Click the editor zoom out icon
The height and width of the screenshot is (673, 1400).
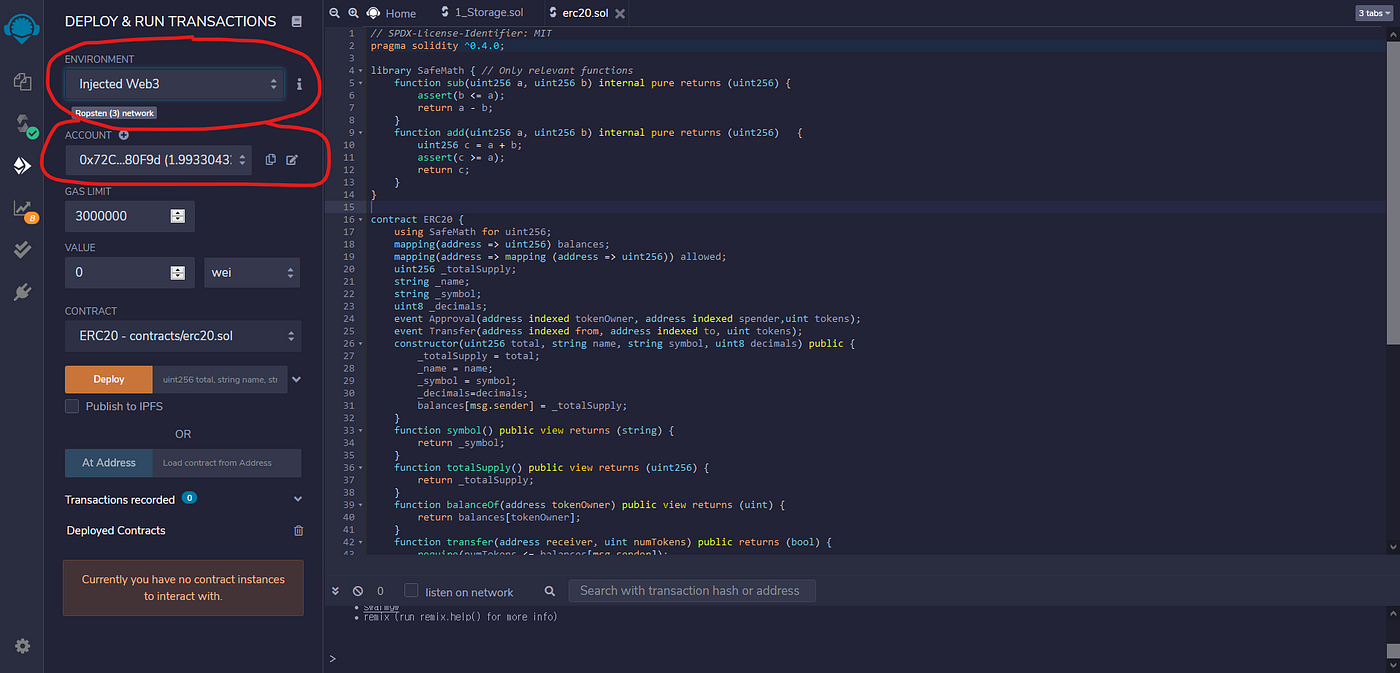tap(334, 13)
